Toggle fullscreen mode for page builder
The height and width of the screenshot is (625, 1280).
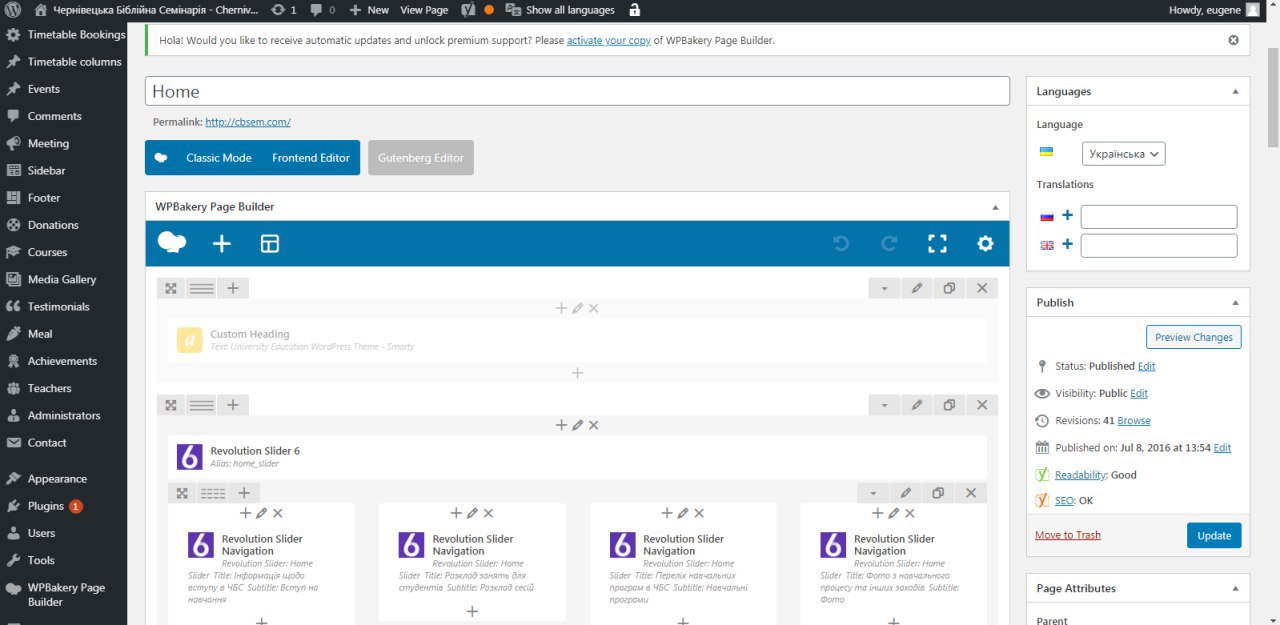(x=937, y=243)
